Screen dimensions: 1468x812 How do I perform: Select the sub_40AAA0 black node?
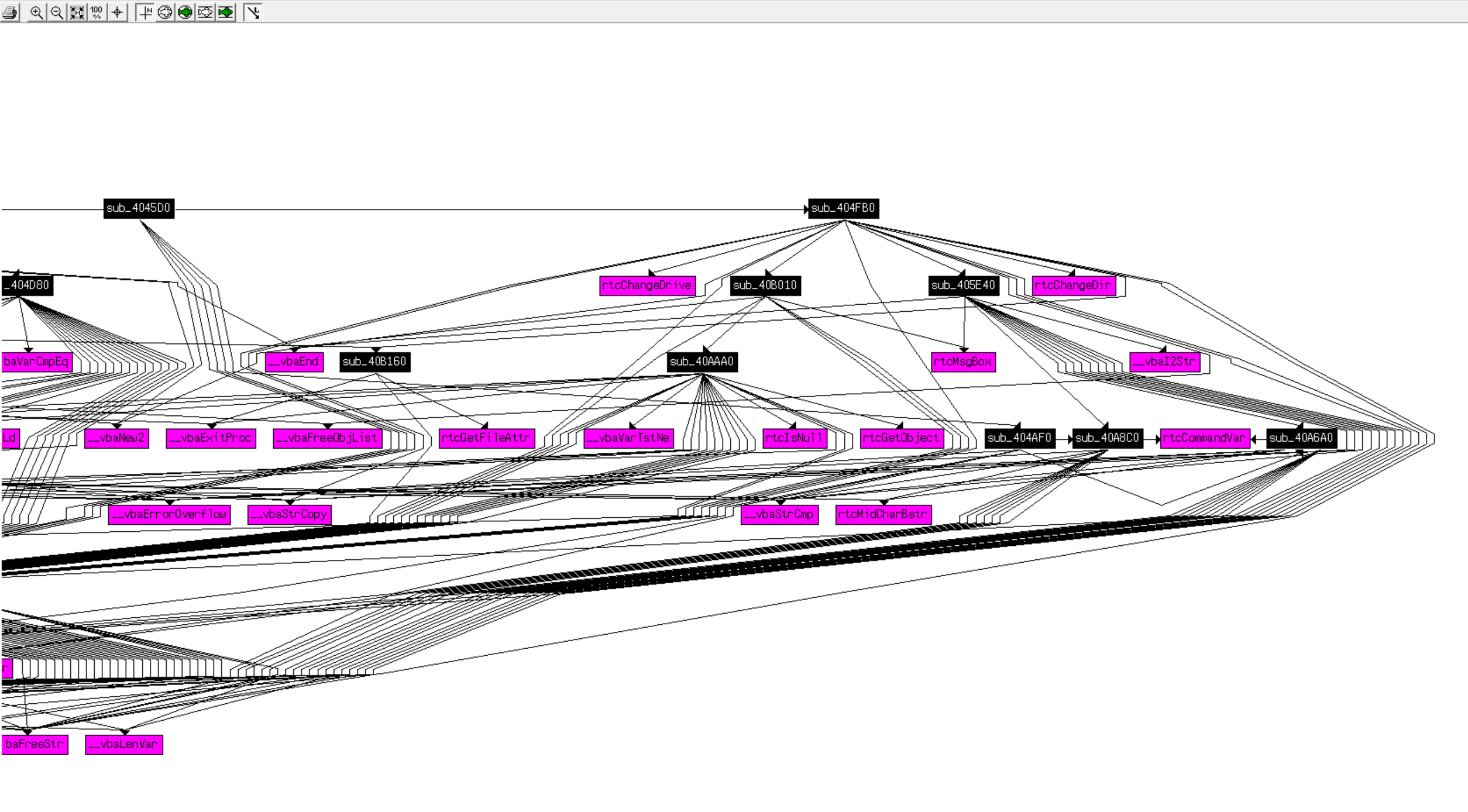tap(702, 362)
